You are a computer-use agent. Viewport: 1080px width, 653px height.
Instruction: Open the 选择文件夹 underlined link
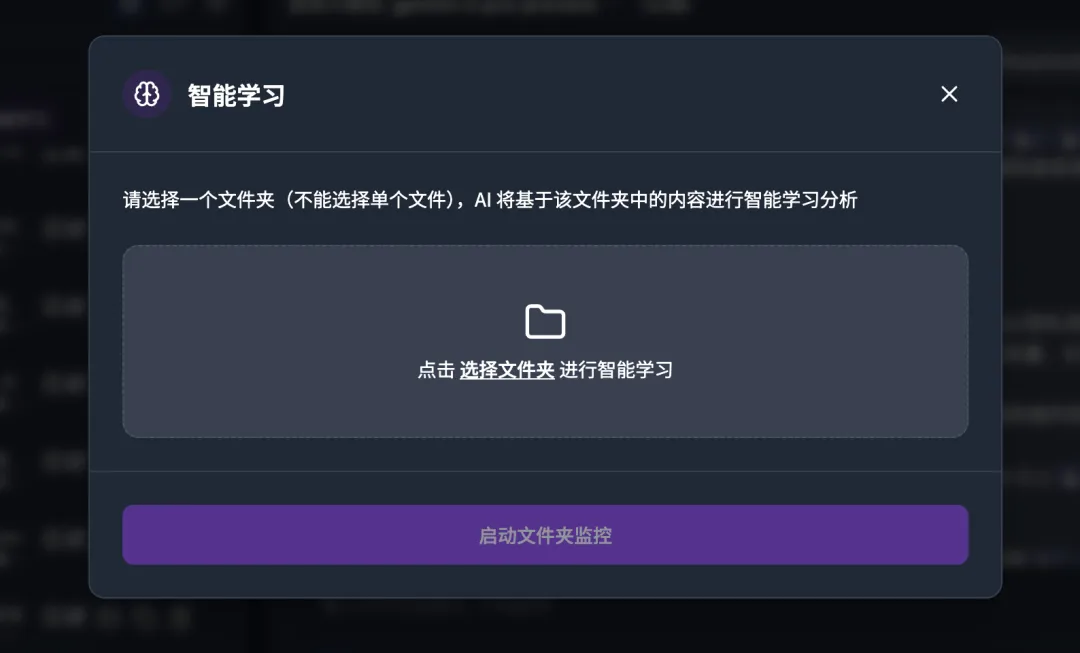pos(507,370)
